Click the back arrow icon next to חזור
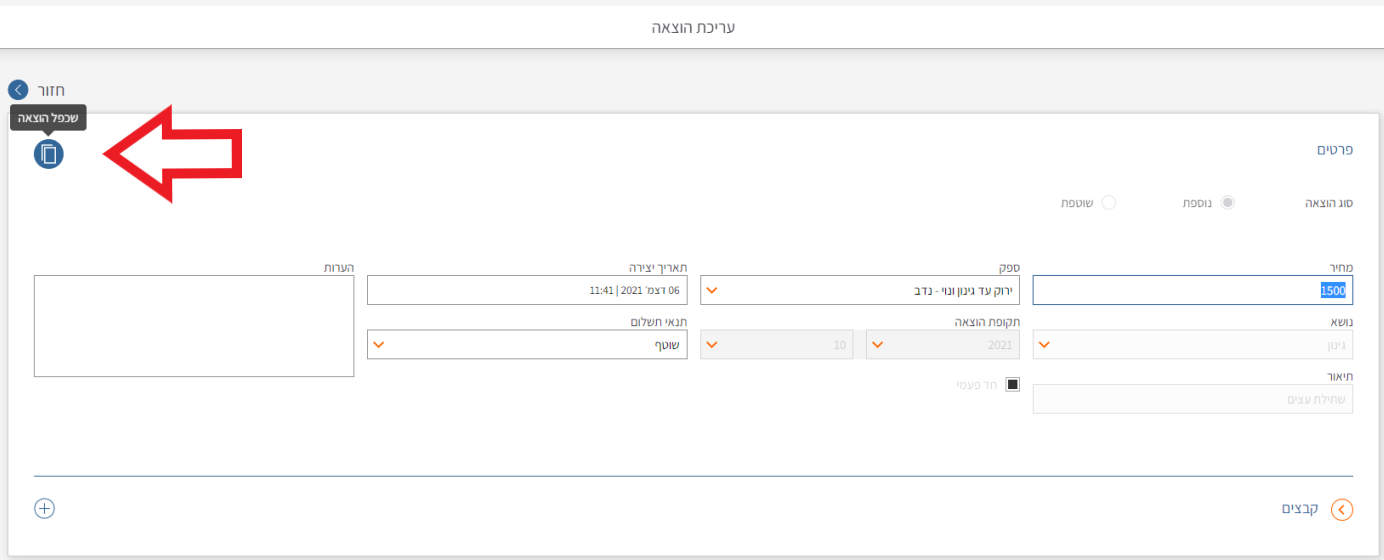 (18, 90)
